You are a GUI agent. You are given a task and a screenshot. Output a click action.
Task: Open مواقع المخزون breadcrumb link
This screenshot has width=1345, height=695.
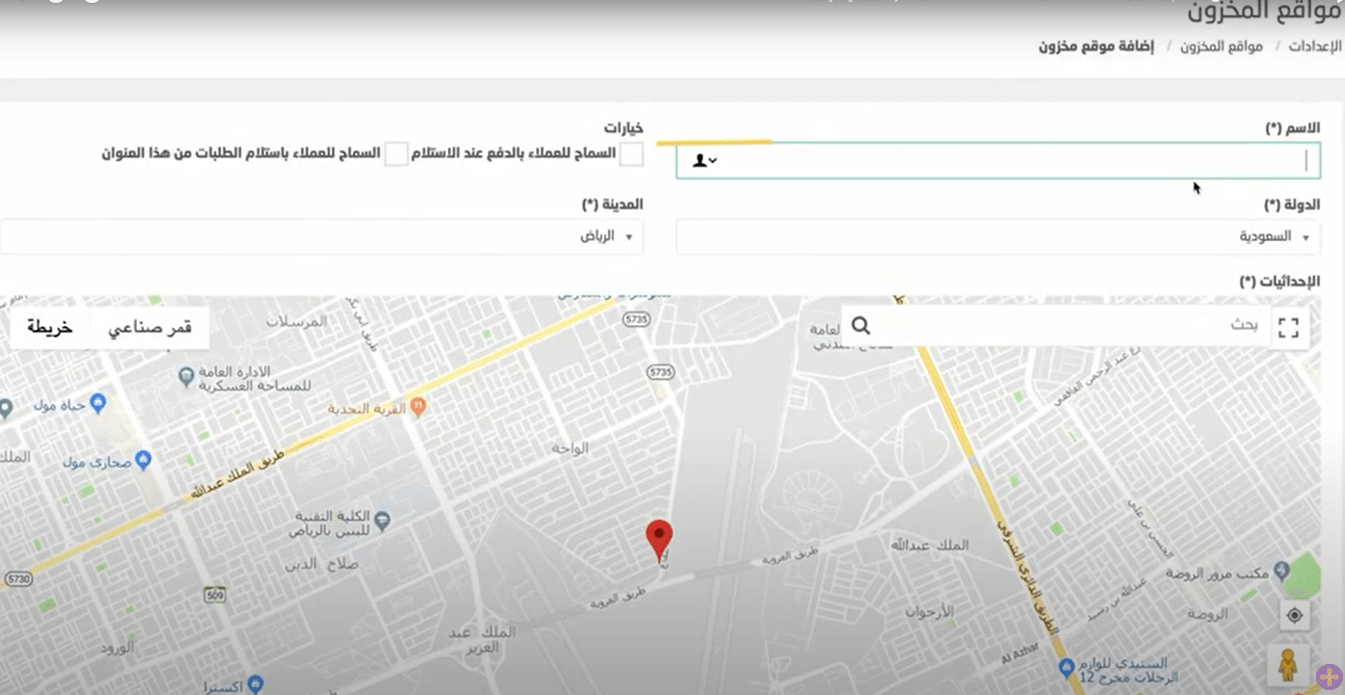1221,47
